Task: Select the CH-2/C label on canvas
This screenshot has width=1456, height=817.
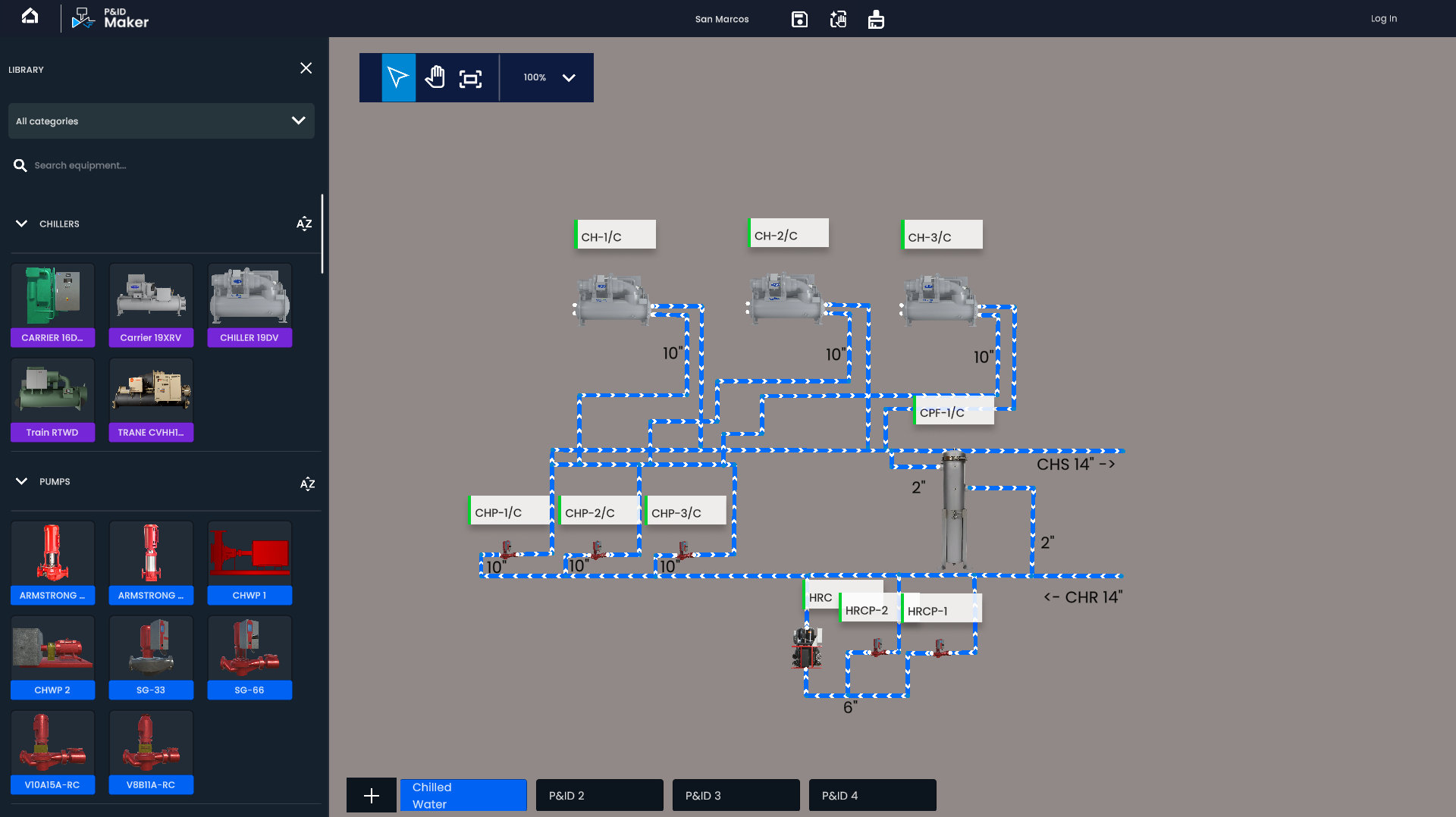Action: coord(789,235)
